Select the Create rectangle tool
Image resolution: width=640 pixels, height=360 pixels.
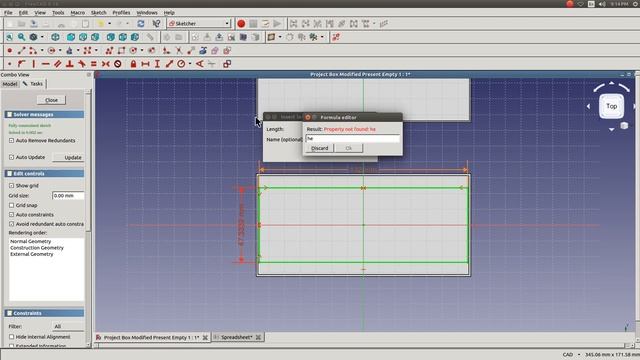click(121, 51)
